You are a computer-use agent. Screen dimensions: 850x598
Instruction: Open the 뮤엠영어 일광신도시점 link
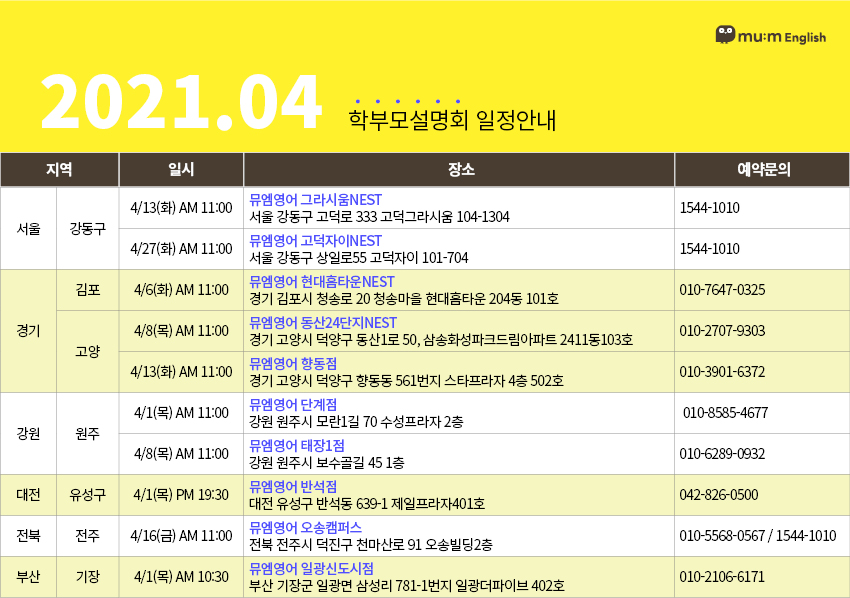[x=311, y=569]
